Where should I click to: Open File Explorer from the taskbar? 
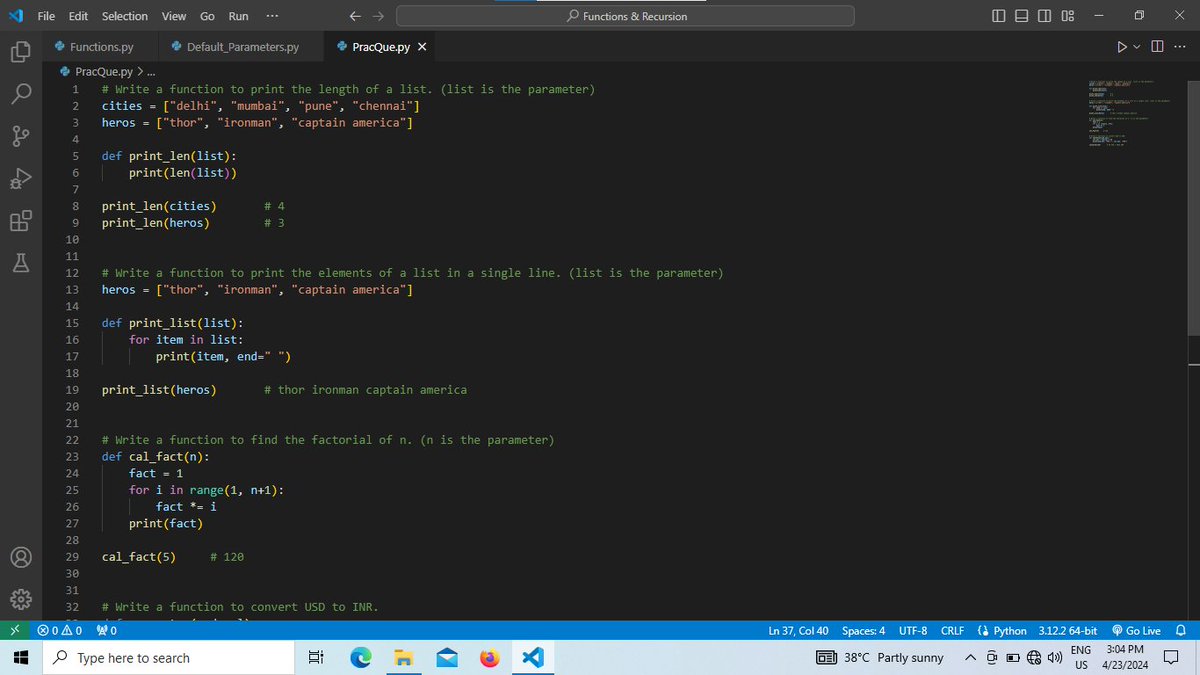coord(403,658)
